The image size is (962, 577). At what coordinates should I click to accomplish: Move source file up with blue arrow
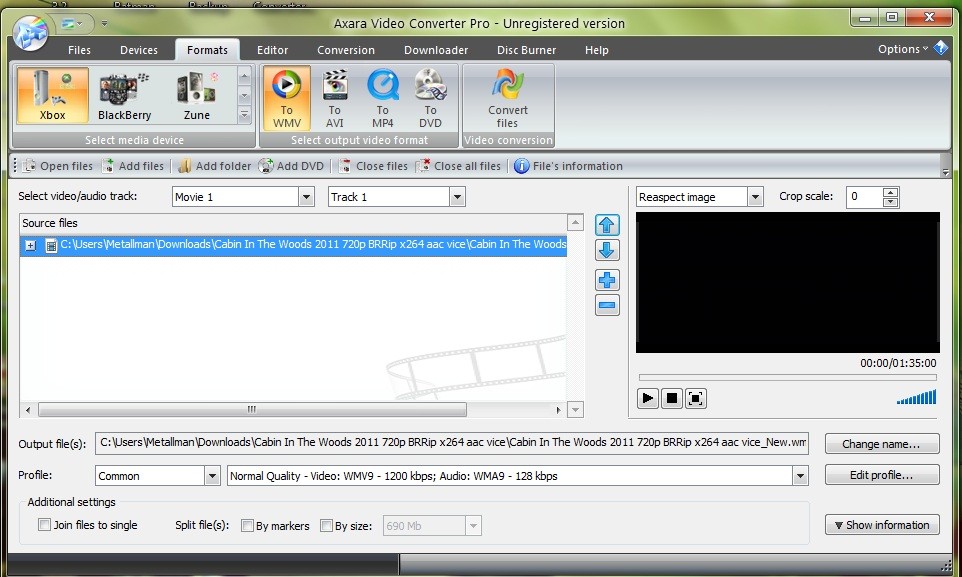click(x=607, y=225)
